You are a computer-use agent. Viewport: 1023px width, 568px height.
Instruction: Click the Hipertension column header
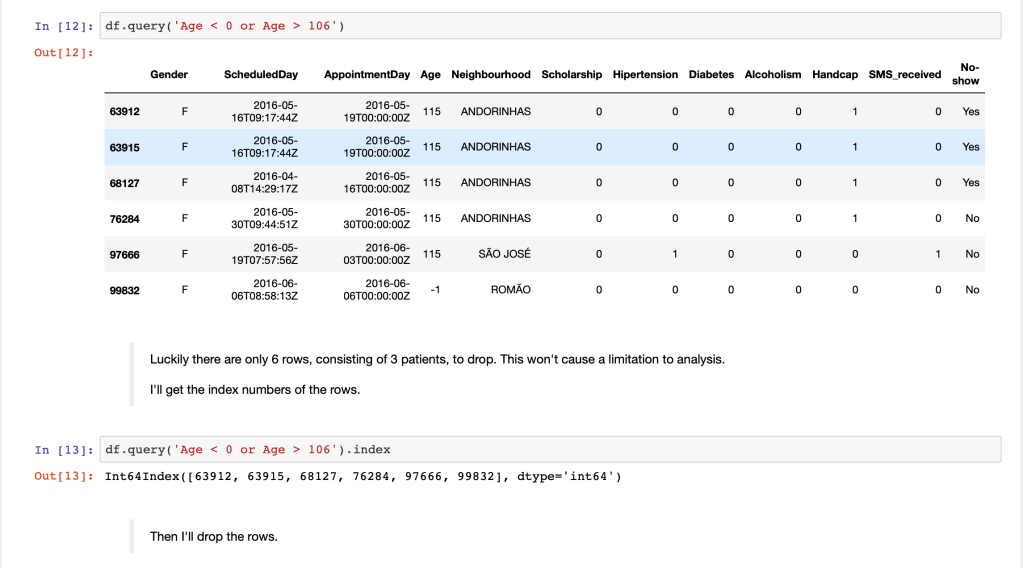tap(645, 75)
